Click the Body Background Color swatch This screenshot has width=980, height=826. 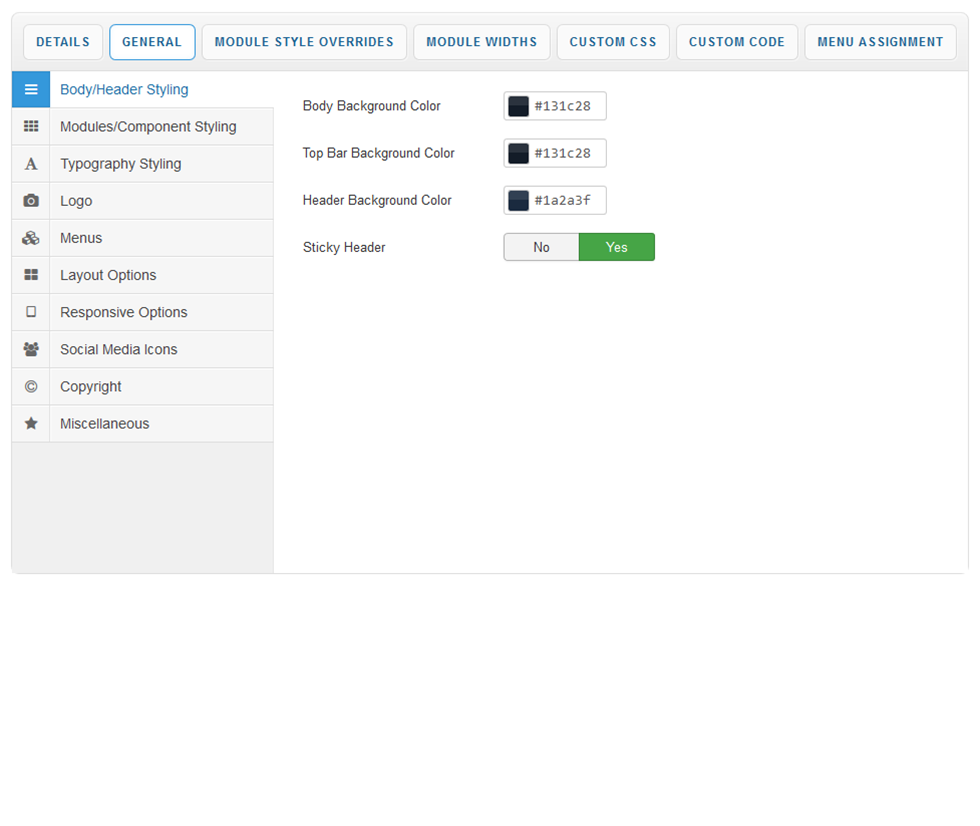(x=518, y=106)
